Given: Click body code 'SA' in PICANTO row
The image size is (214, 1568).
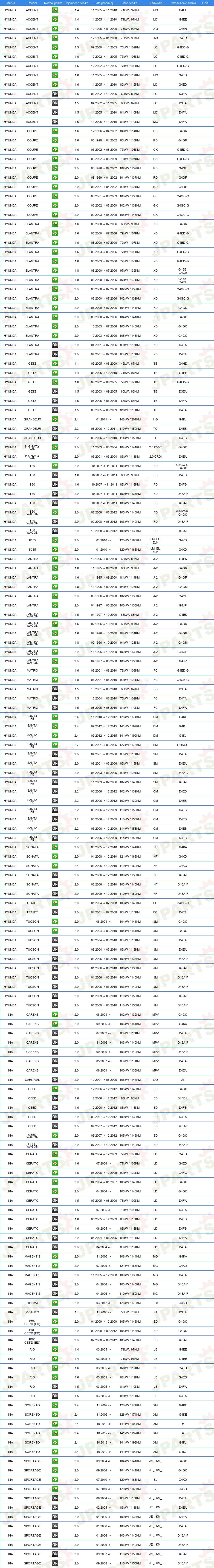Looking at the screenshot, I should 155,1312.
